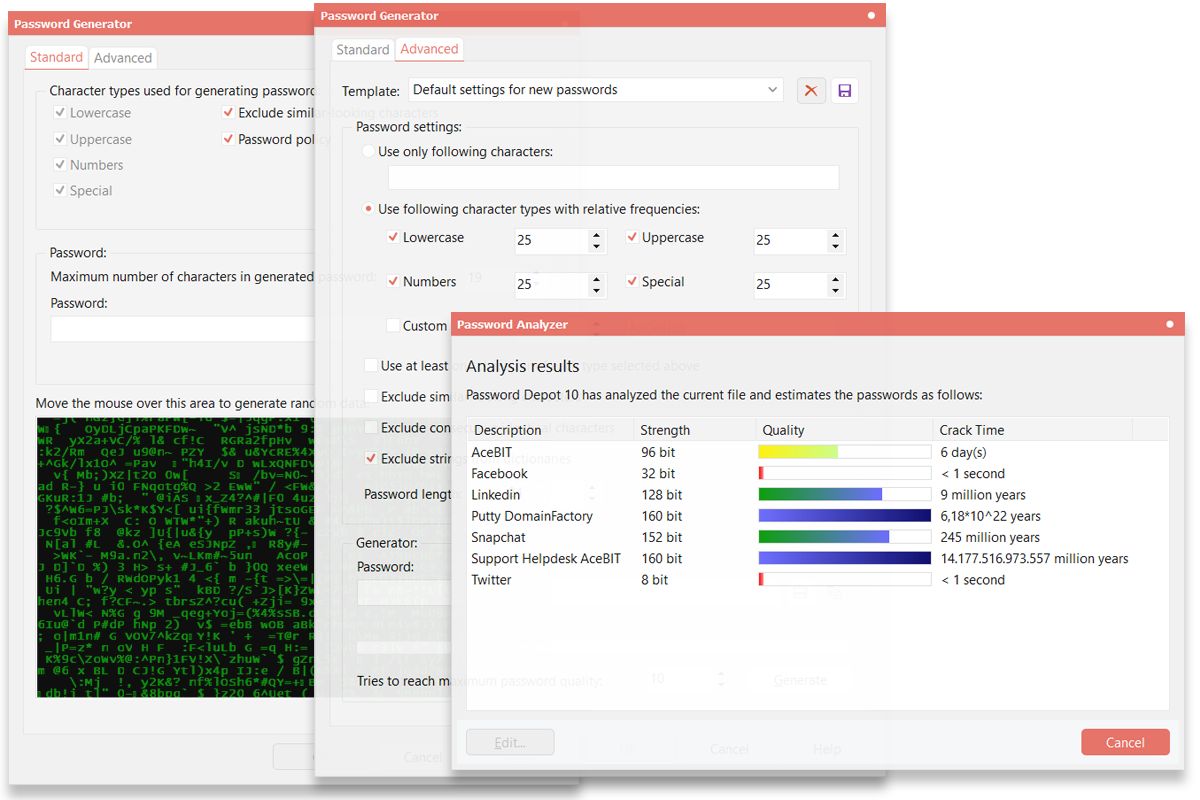Select the Snapchat entry in results list
Screen dimensions: 1200x800
[817, 537]
